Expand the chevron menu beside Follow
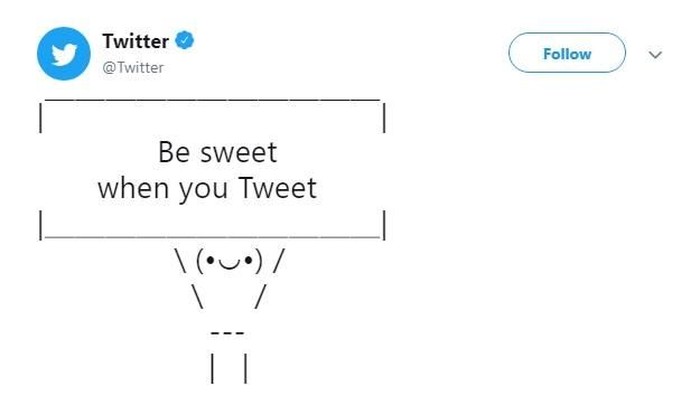Screen dimensions: 700x395 (655, 55)
